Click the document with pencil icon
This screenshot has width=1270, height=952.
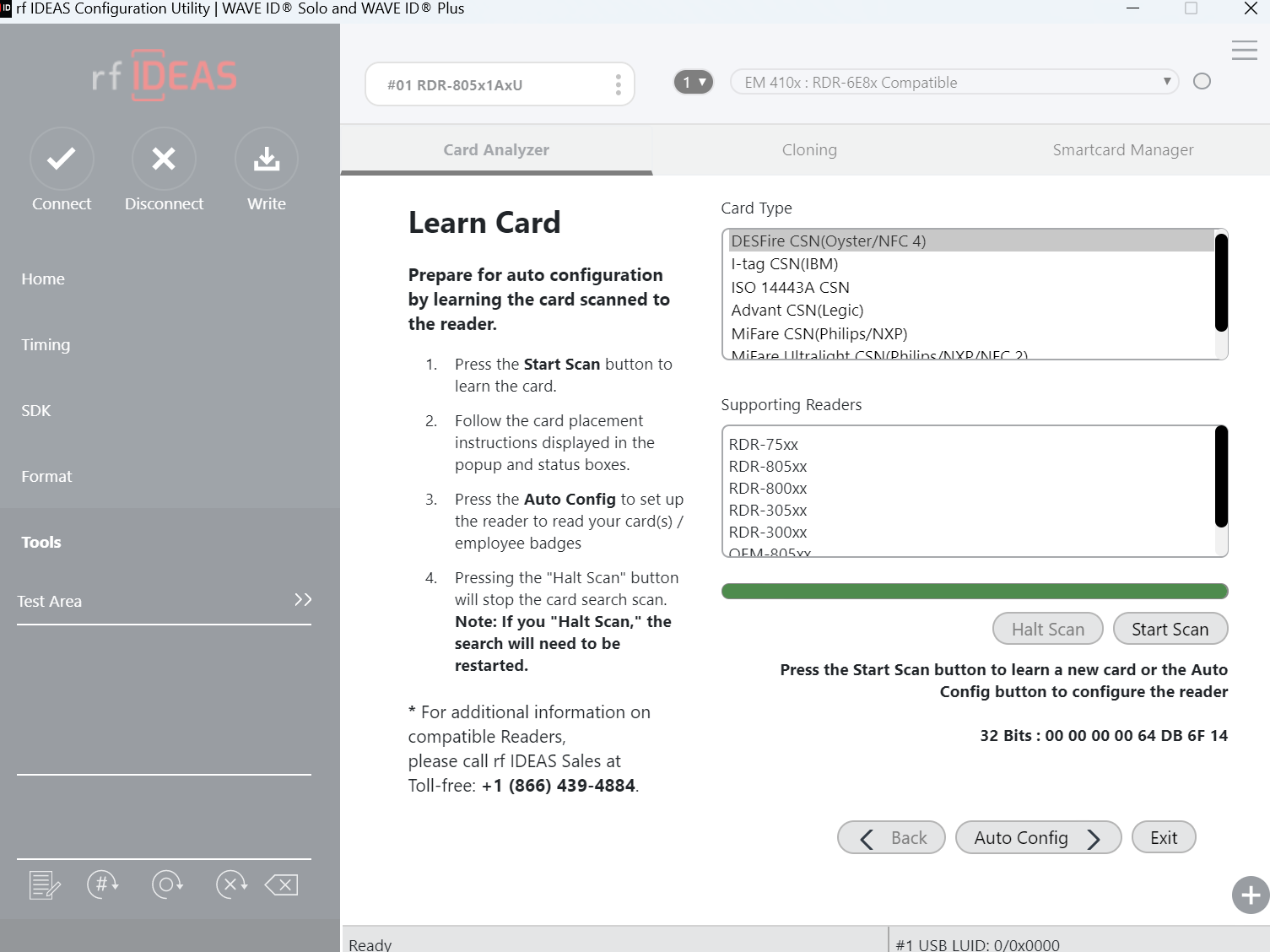click(x=44, y=884)
